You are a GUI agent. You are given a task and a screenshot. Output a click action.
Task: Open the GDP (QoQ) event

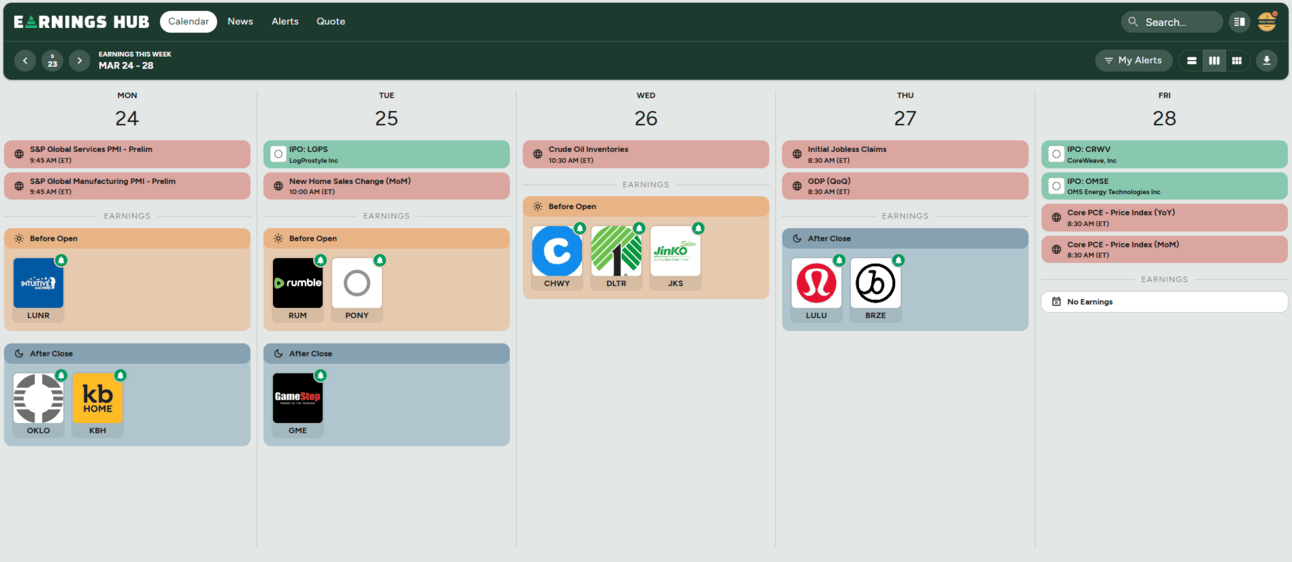pos(905,186)
